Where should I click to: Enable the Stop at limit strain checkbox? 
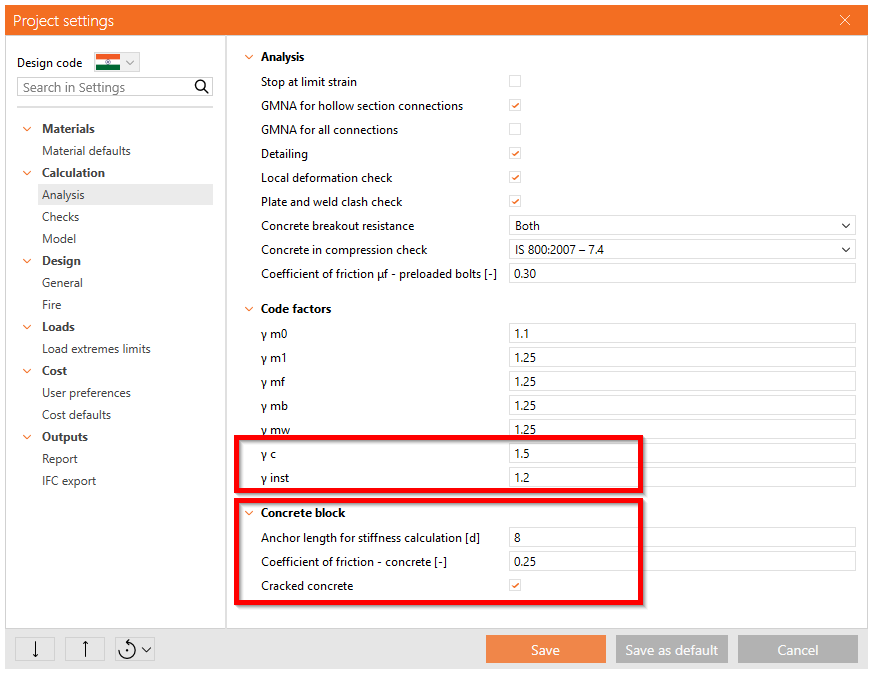point(515,82)
